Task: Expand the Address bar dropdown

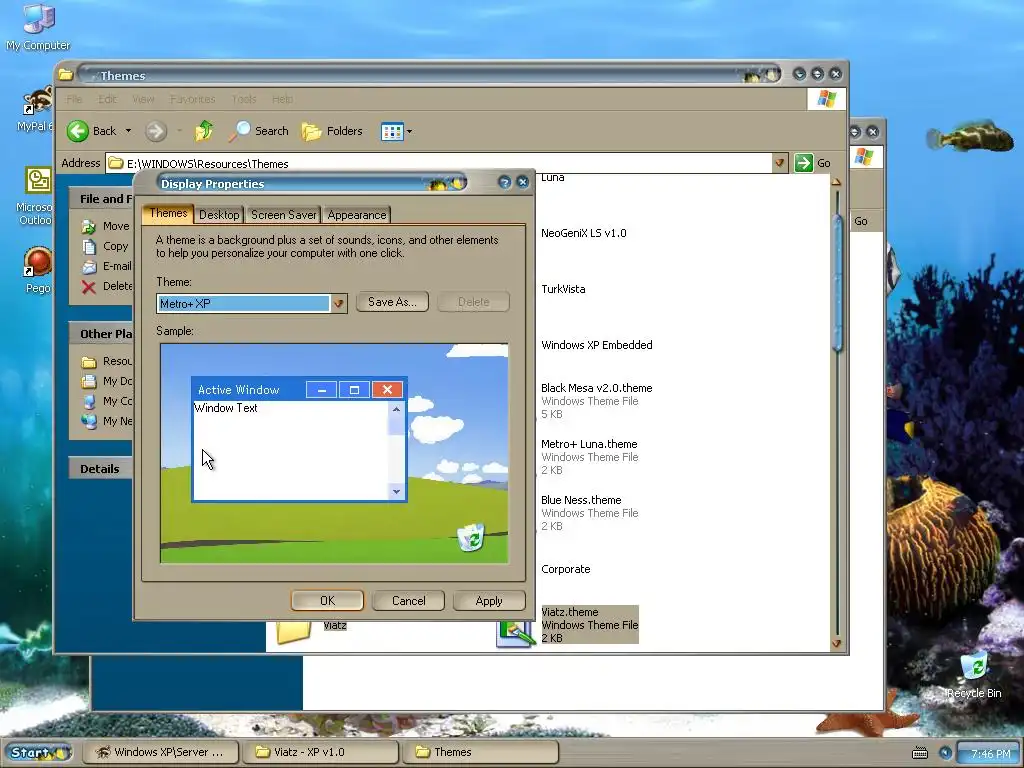Action: [x=779, y=163]
